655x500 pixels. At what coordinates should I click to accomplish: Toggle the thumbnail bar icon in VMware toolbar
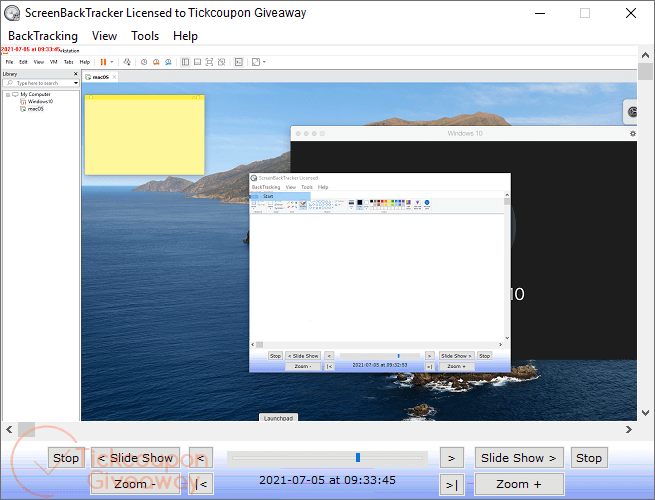tap(197, 62)
